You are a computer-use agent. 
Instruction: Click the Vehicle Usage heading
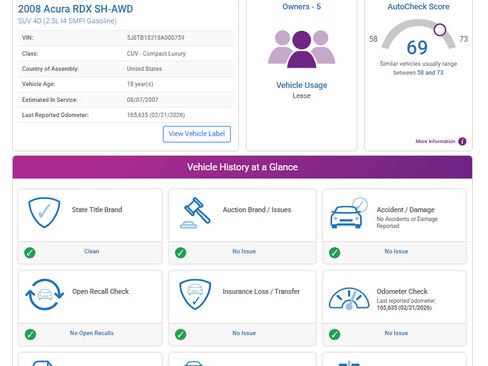click(x=302, y=85)
